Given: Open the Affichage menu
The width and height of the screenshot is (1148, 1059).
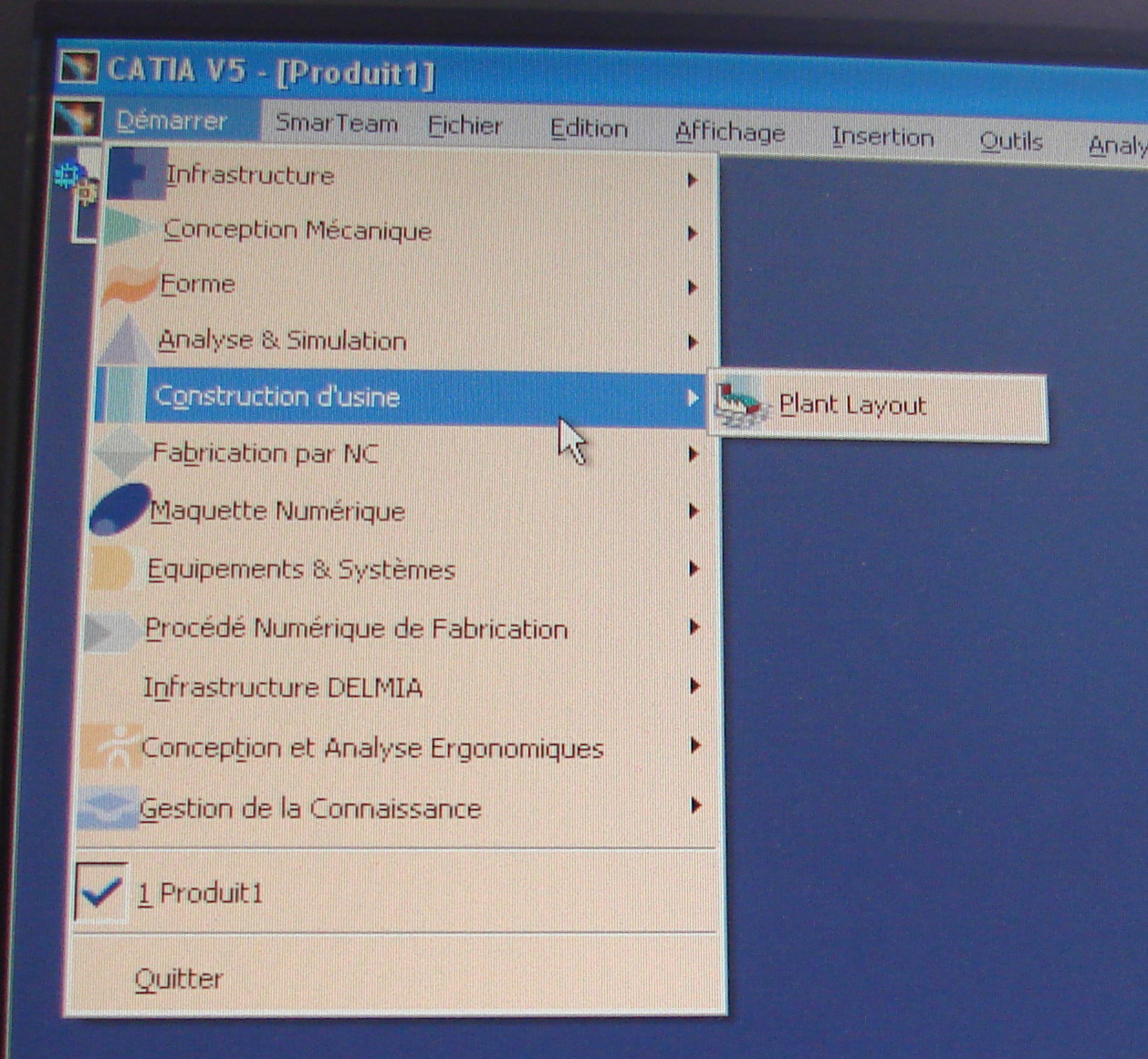Looking at the screenshot, I should 729,132.
